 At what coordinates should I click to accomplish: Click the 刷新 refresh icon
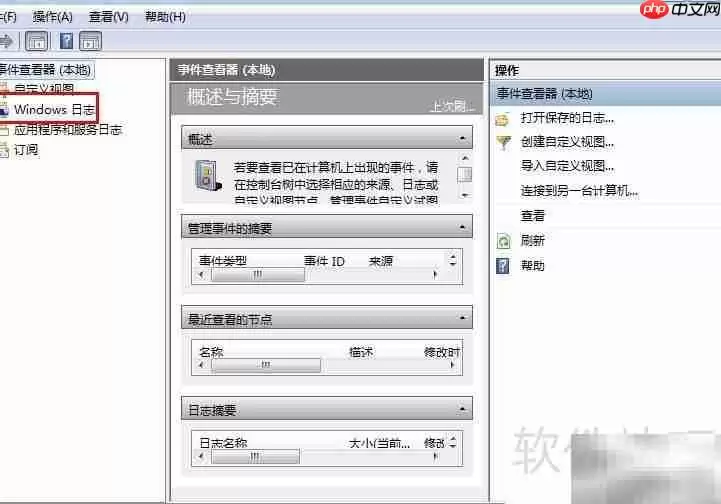(x=504, y=241)
